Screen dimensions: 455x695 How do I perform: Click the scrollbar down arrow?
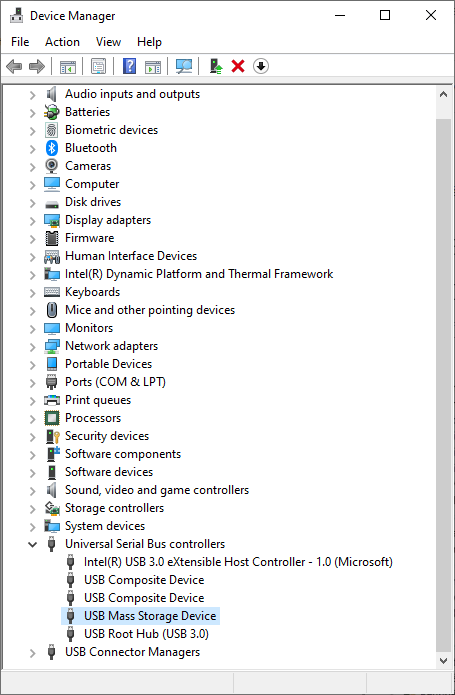(x=443, y=660)
